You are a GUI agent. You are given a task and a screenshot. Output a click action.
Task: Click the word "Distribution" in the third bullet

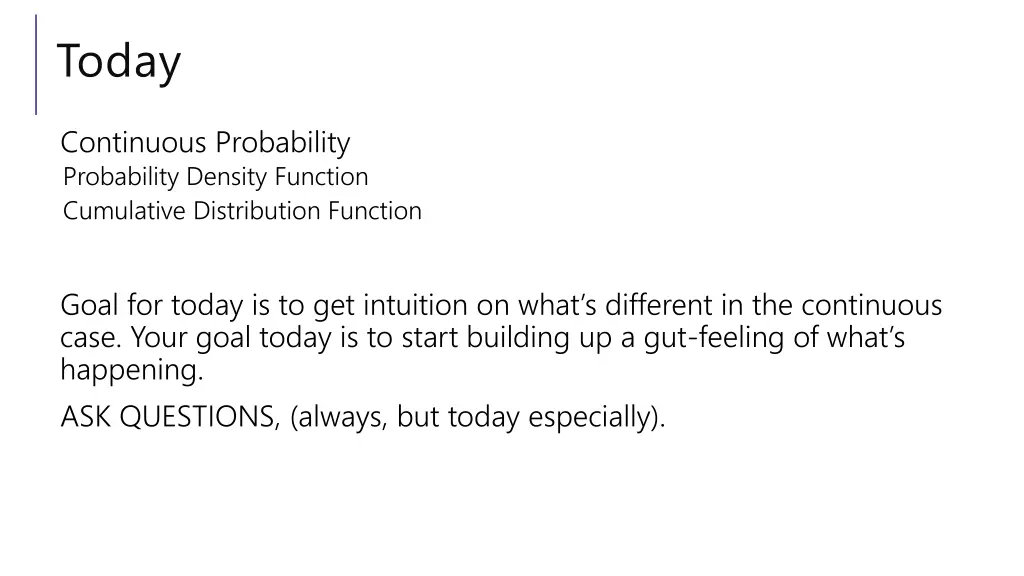(257, 211)
